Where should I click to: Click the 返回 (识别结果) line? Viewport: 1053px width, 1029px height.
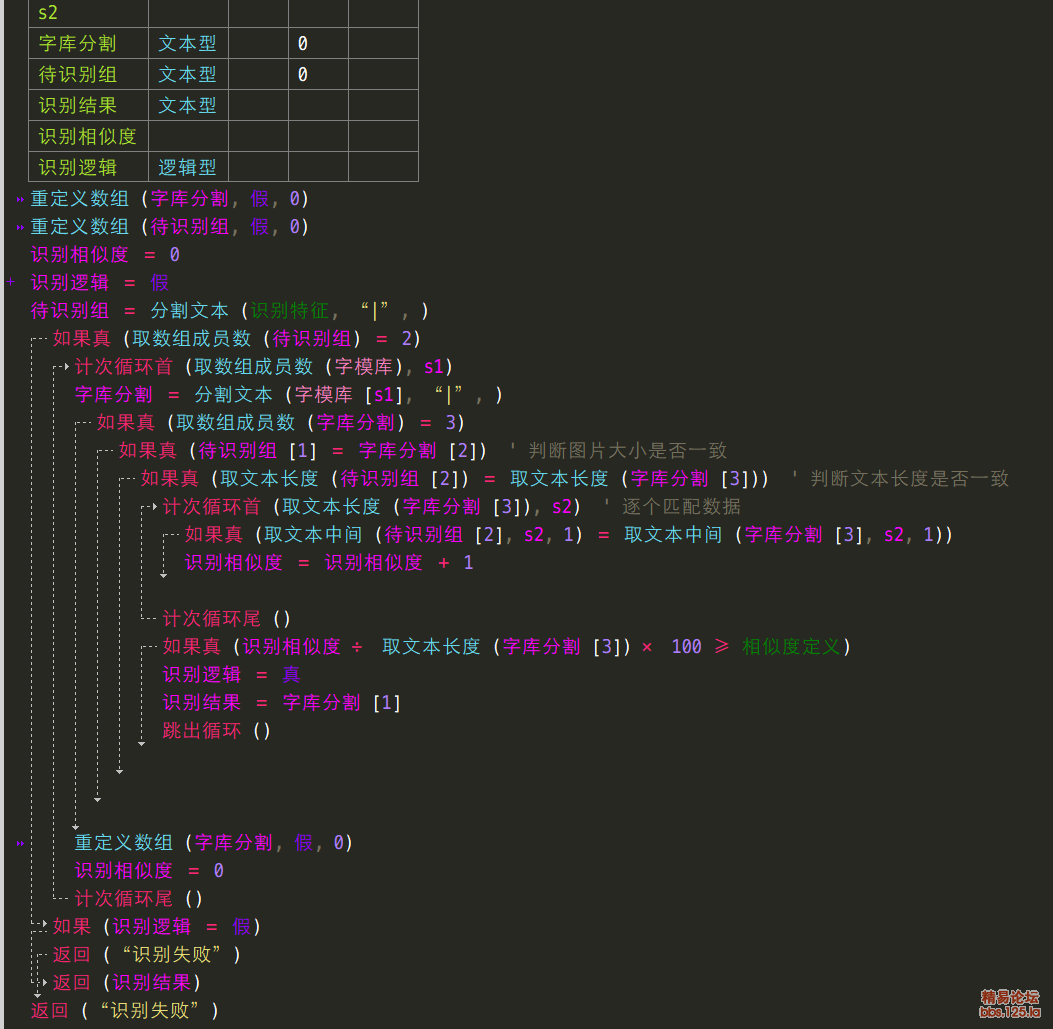126,983
